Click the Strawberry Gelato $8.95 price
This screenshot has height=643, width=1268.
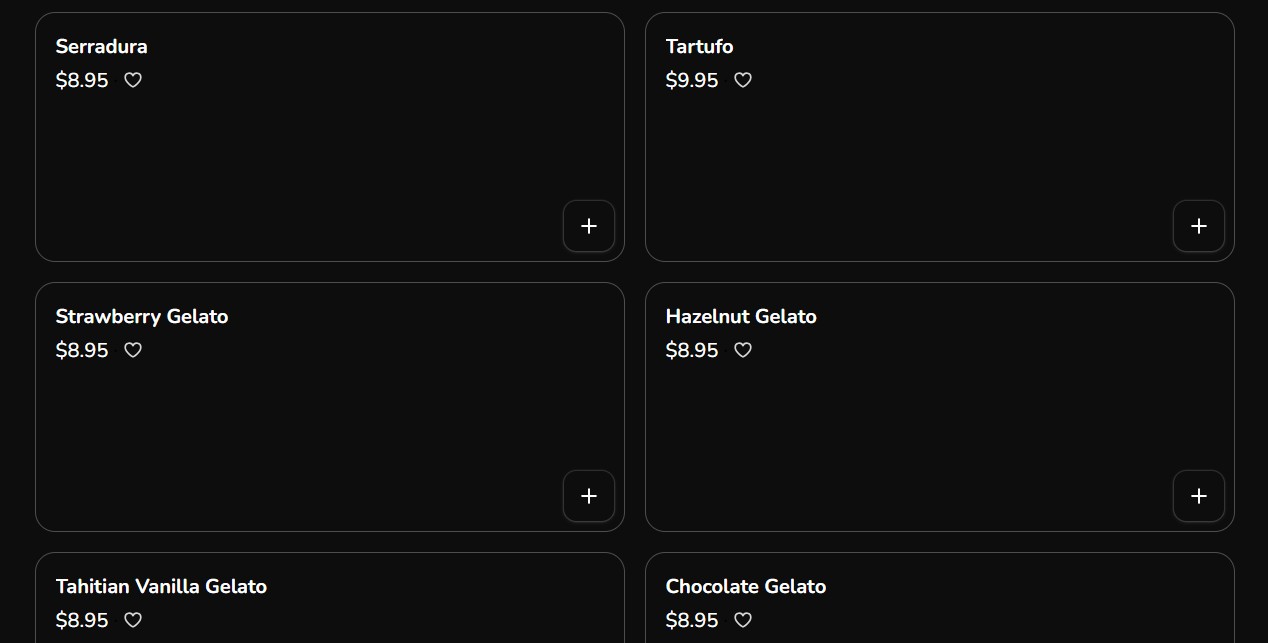coord(82,350)
